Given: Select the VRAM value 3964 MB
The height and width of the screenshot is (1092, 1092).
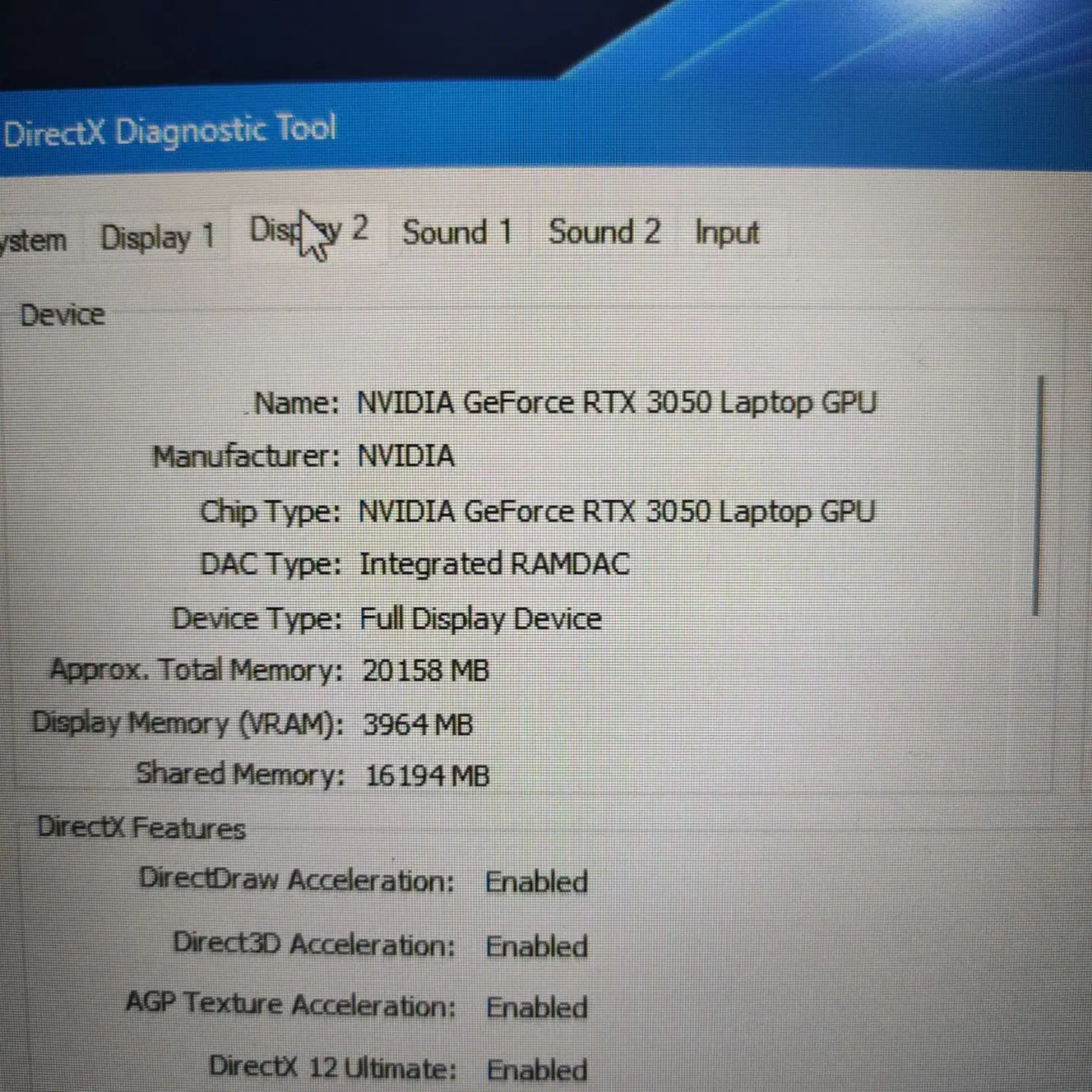Looking at the screenshot, I should pos(418,724).
